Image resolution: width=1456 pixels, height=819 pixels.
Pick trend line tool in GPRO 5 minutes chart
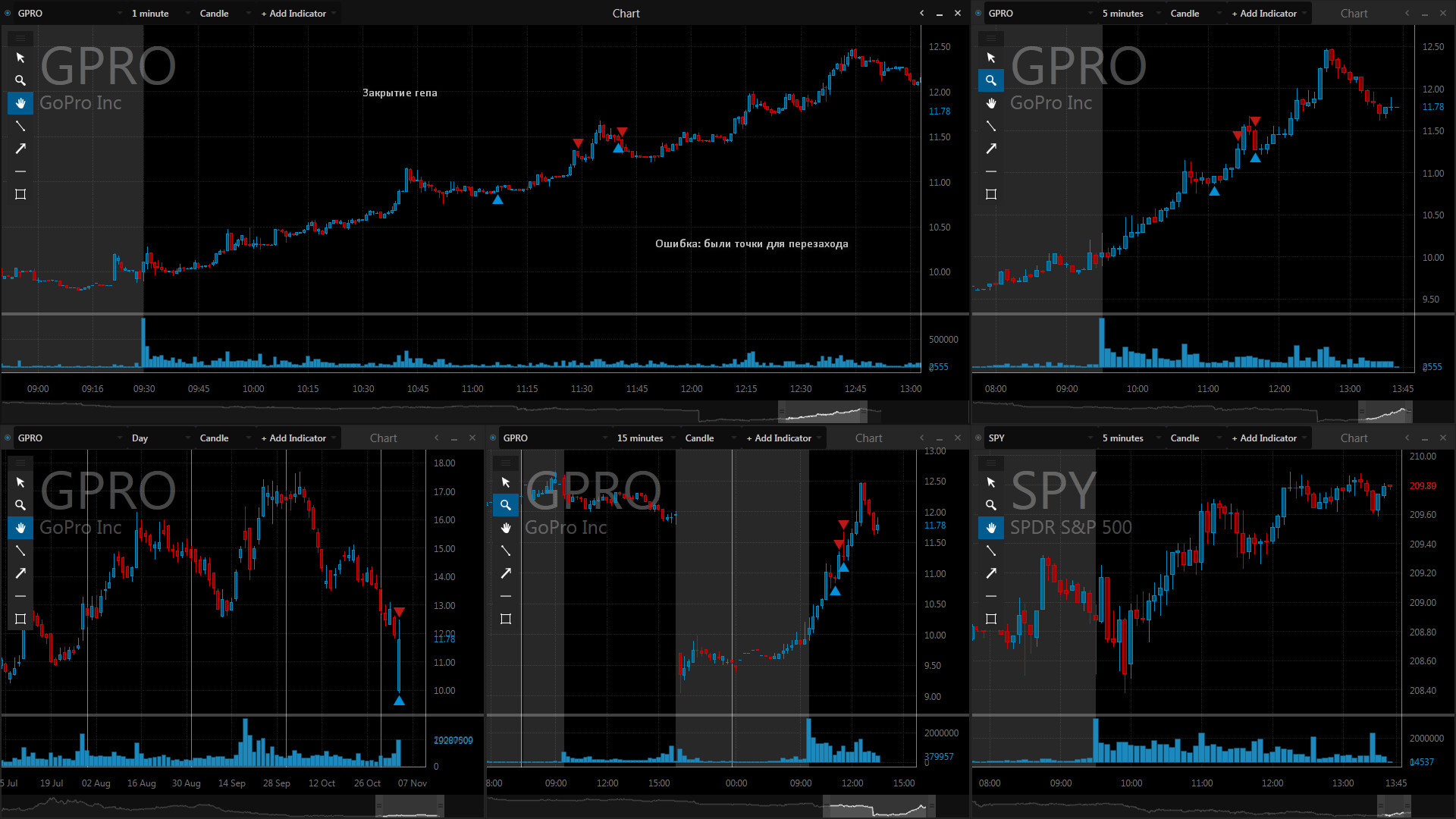[991, 126]
